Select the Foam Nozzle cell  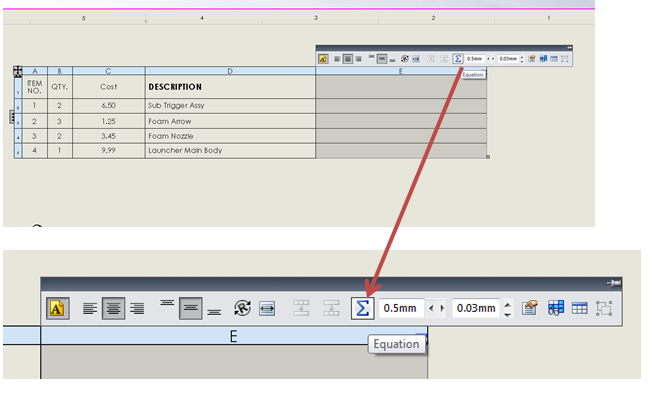(230, 136)
